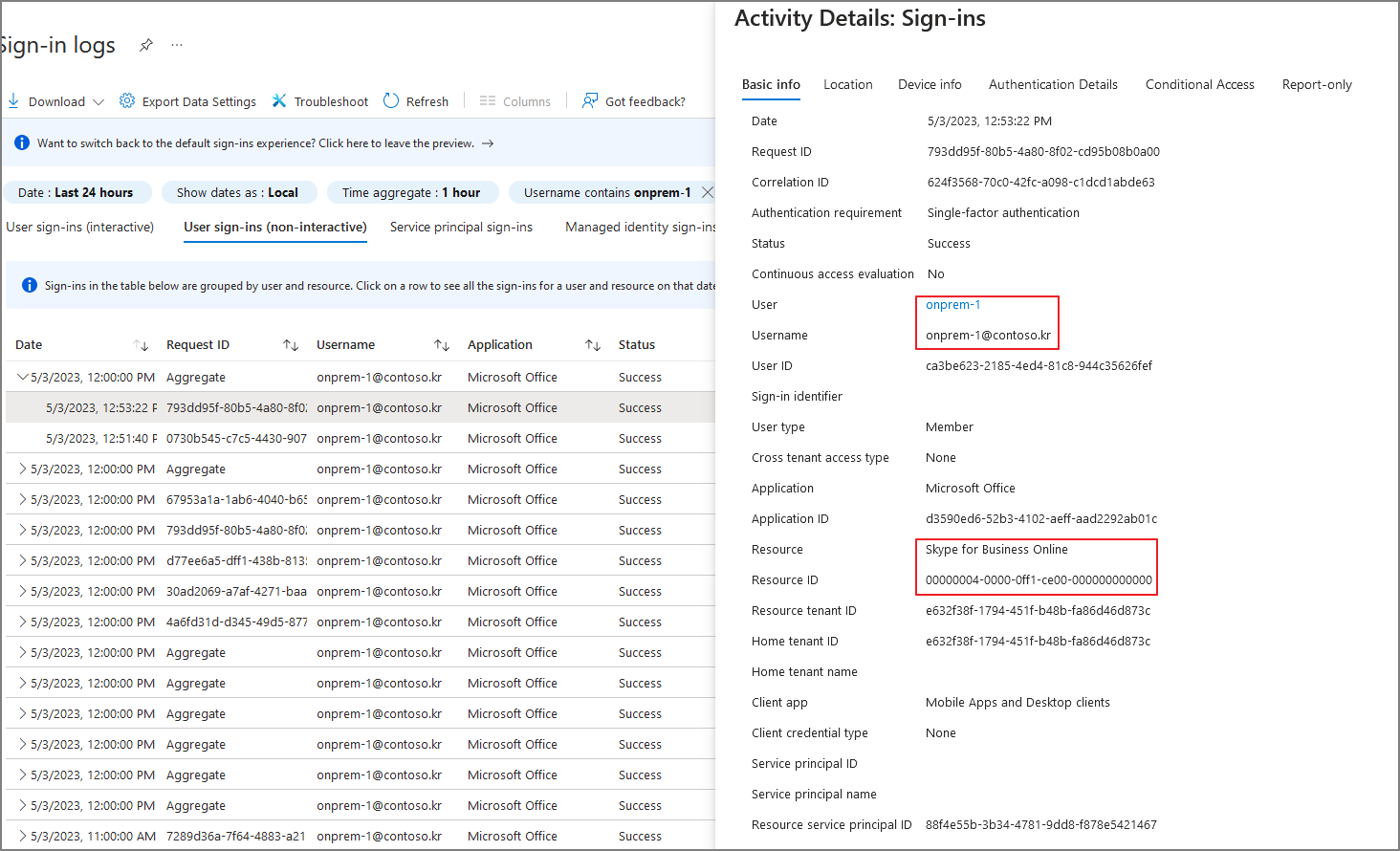This screenshot has height=851, width=1400.
Task: Click the Refresh icon
Action: 391,100
